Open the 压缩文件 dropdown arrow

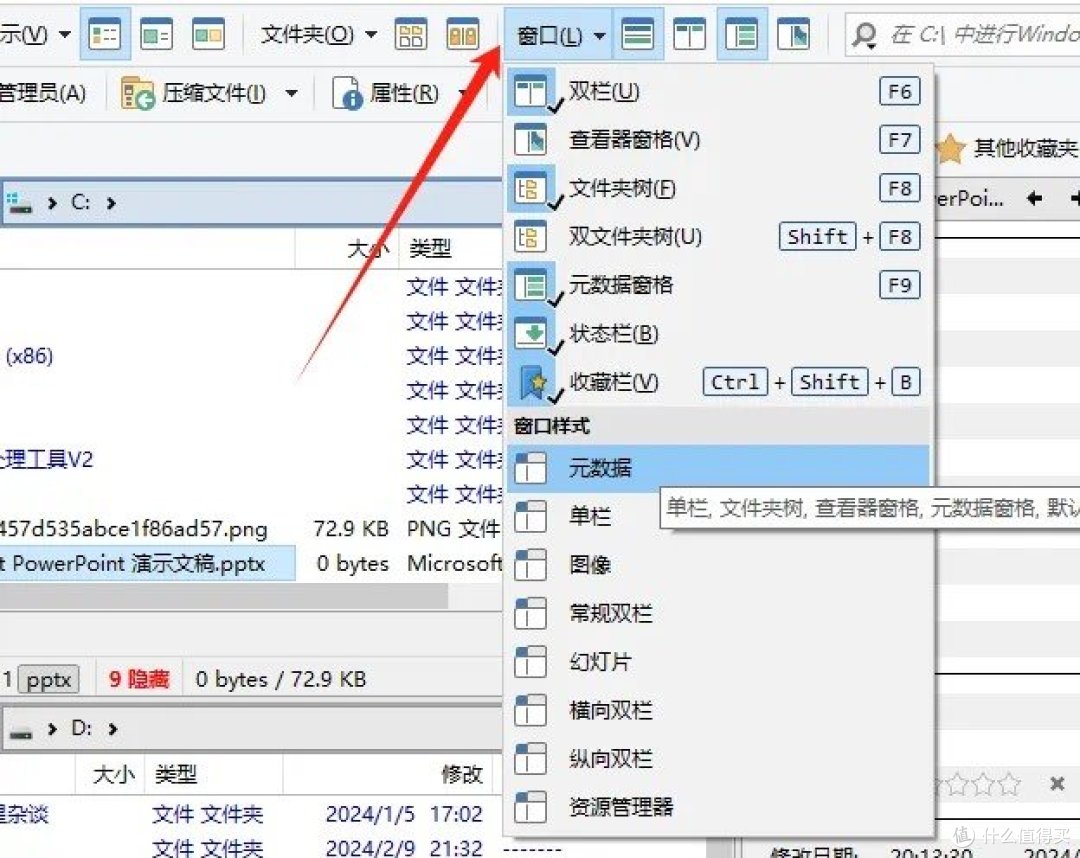pyautogui.click(x=291, y=91)
